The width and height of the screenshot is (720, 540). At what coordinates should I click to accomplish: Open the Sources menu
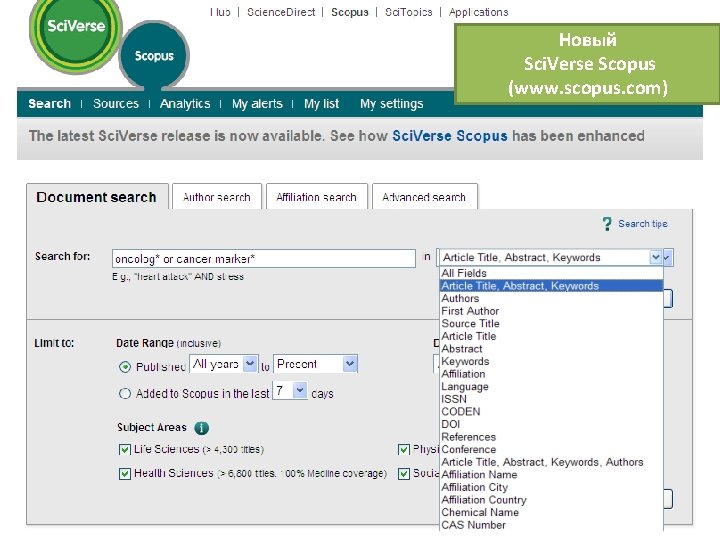[116, 104]
